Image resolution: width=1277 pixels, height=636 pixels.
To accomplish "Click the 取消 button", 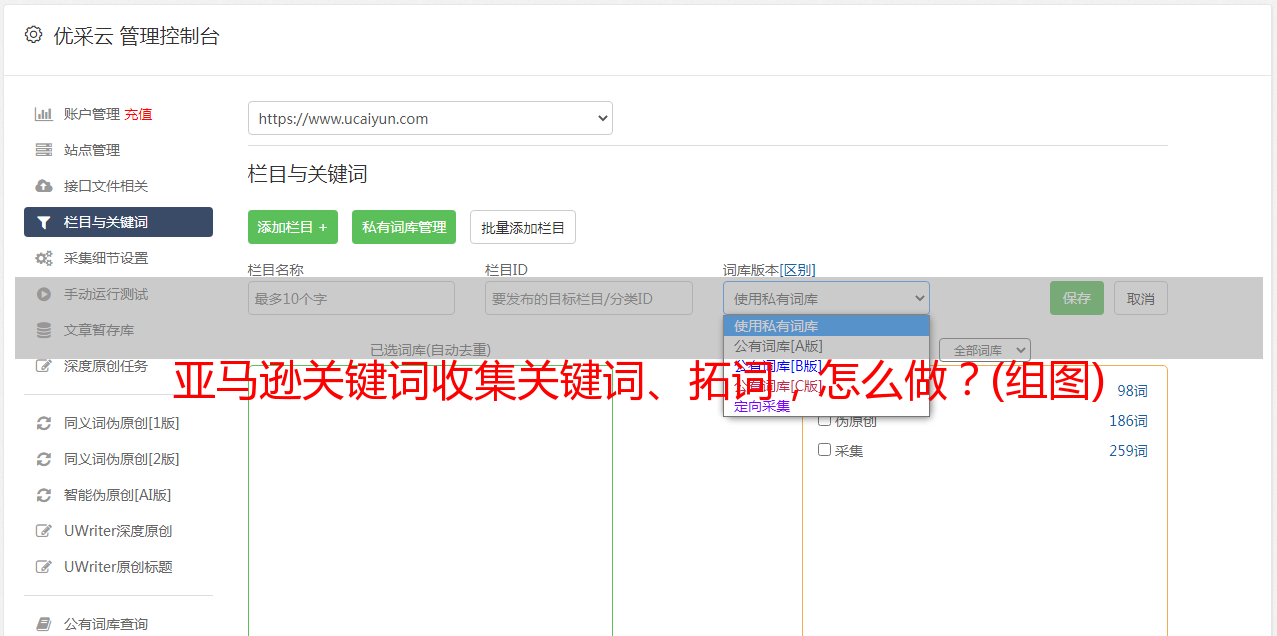I will point(1141,298).
